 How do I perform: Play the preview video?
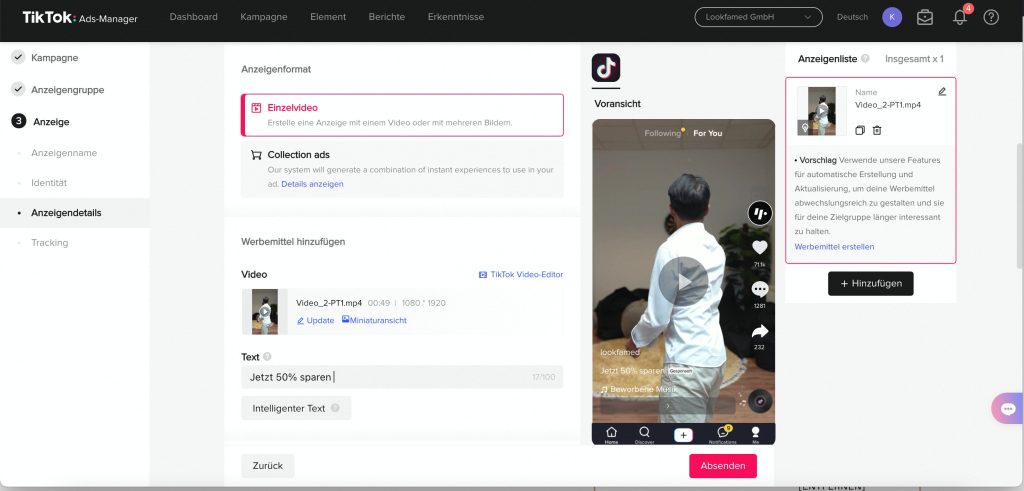pyautogui.click(x=683, y=281)
